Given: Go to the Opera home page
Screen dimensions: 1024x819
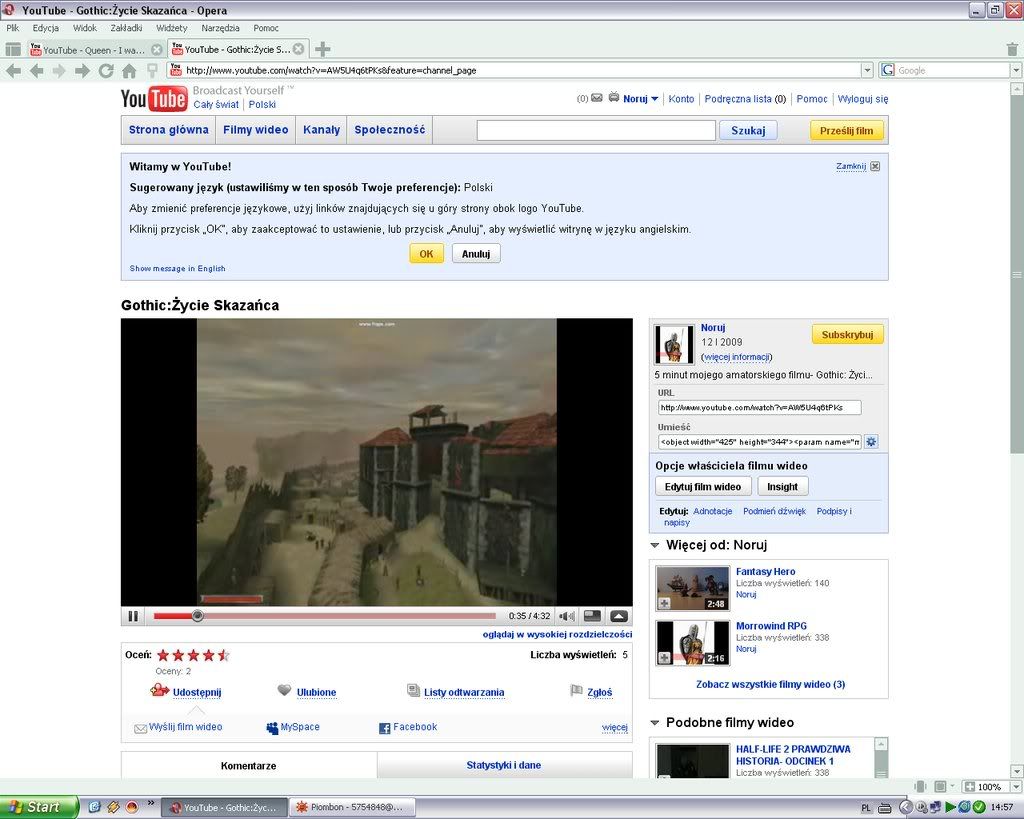Looking at the screenshot, I should coord(129,71).
